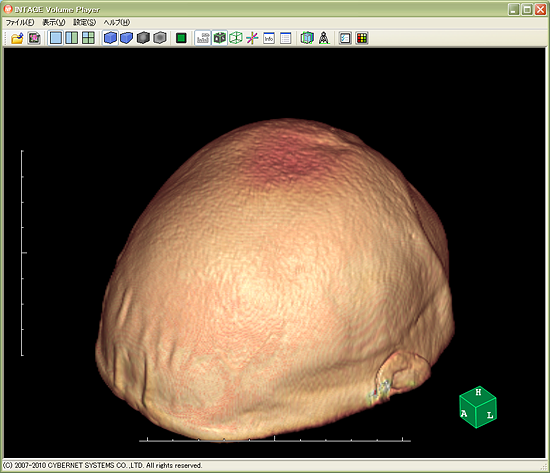Toggle the green wireframe bounding box

[236, 38]
